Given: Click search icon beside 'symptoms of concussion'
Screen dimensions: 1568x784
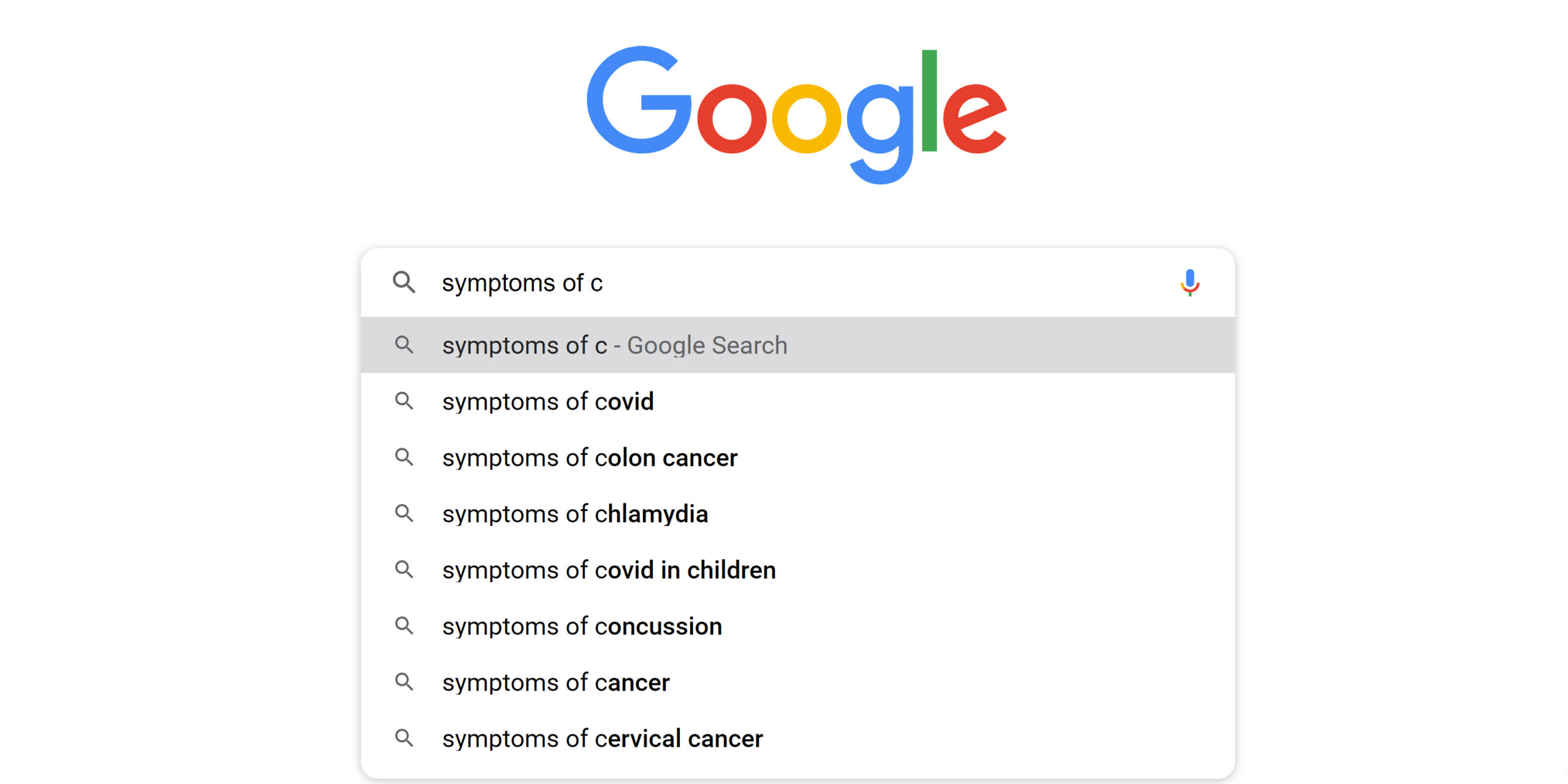Looking at the screenshot, I should 404,626.
